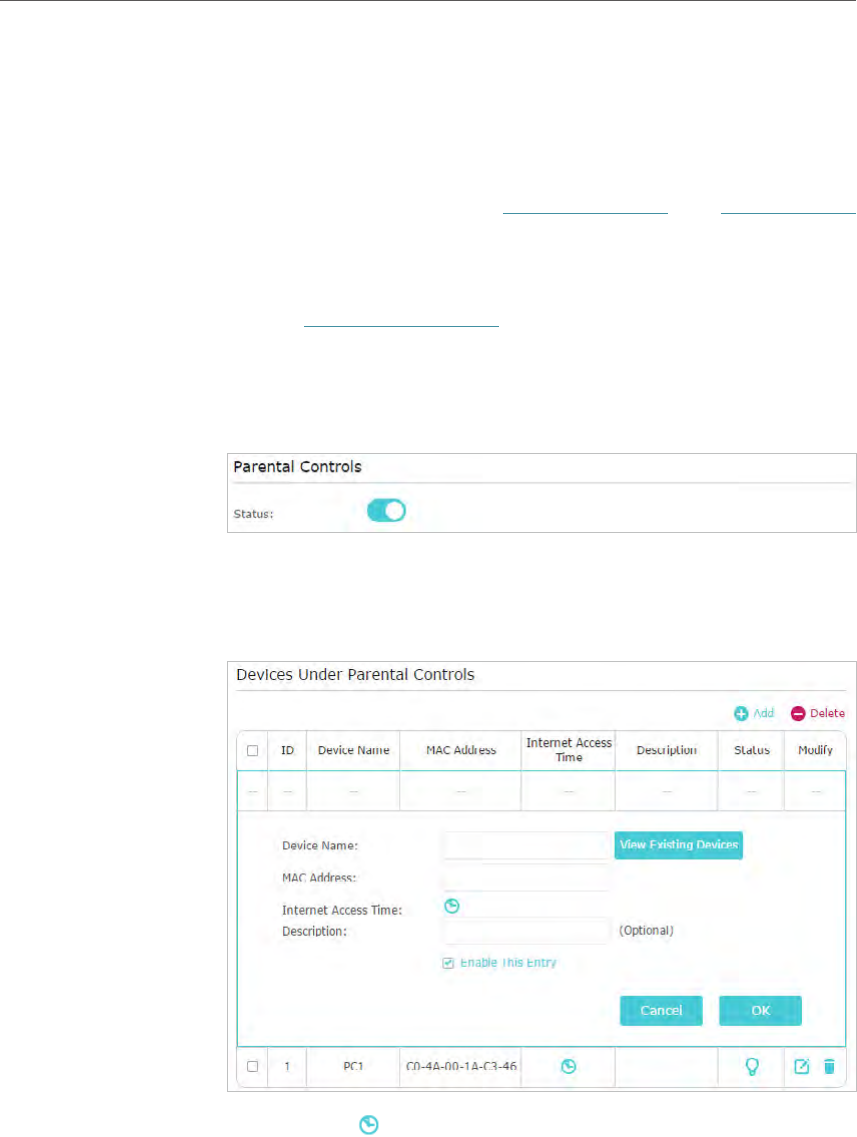
Task: Click the edit icon for the PC1 entry
Action: [801, 1067]
